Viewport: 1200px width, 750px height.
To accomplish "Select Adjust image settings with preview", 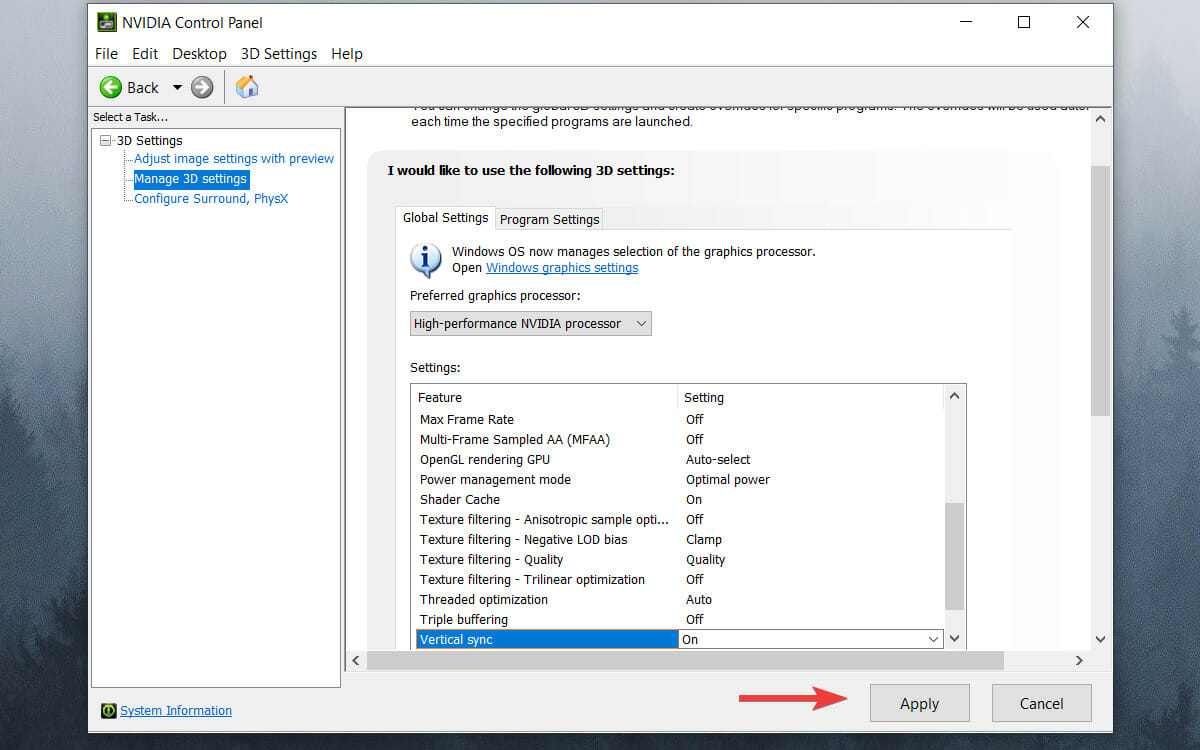I will [x=234, y=159].
